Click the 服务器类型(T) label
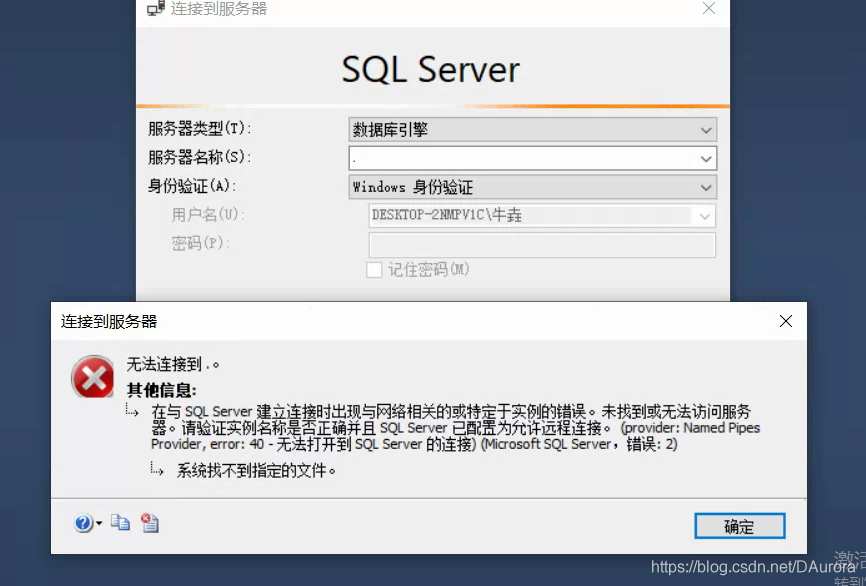The height and width of the screenshot is (586, 866). tap(200, 129)
